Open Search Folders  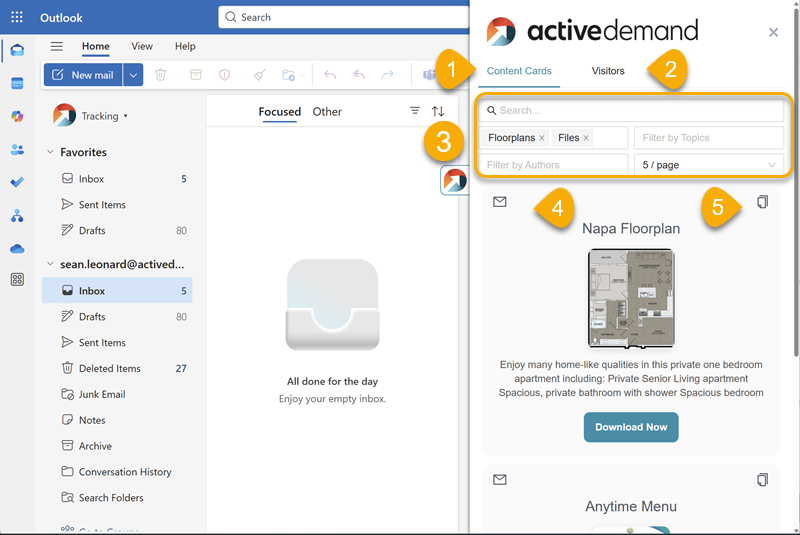point(117,498)
